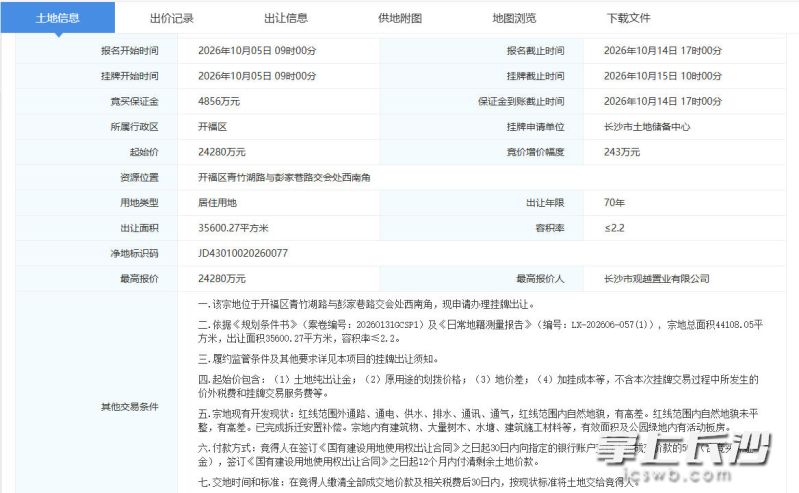Open the 供地附图 tab
The image size is (799, 493).
coord(400,18)
